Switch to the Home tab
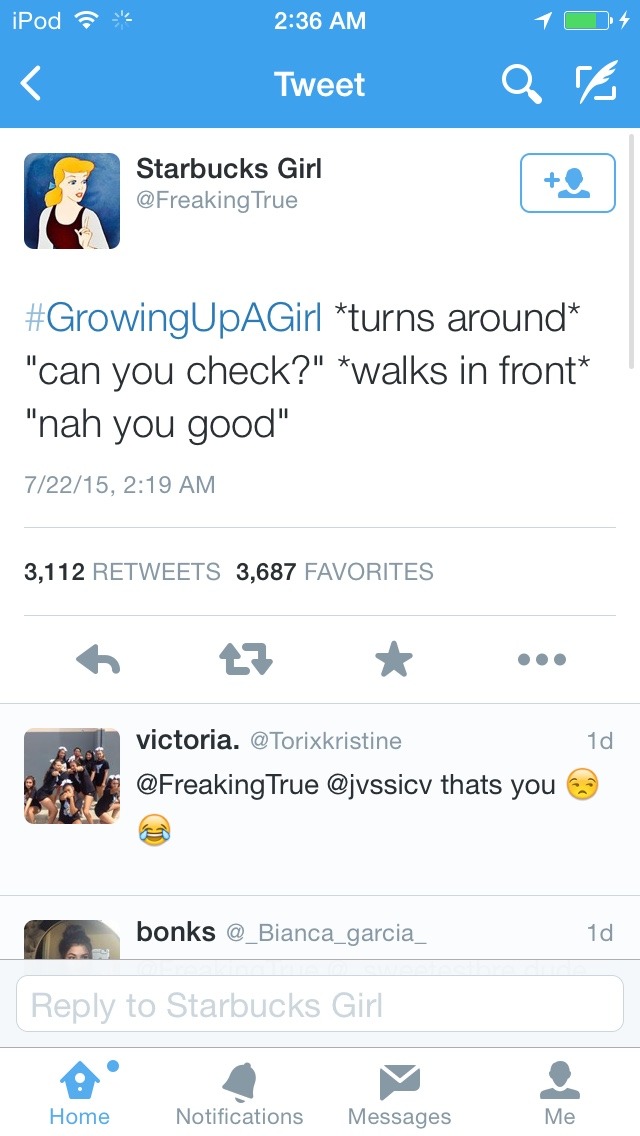The image size is (640, 1136). 80,1093
